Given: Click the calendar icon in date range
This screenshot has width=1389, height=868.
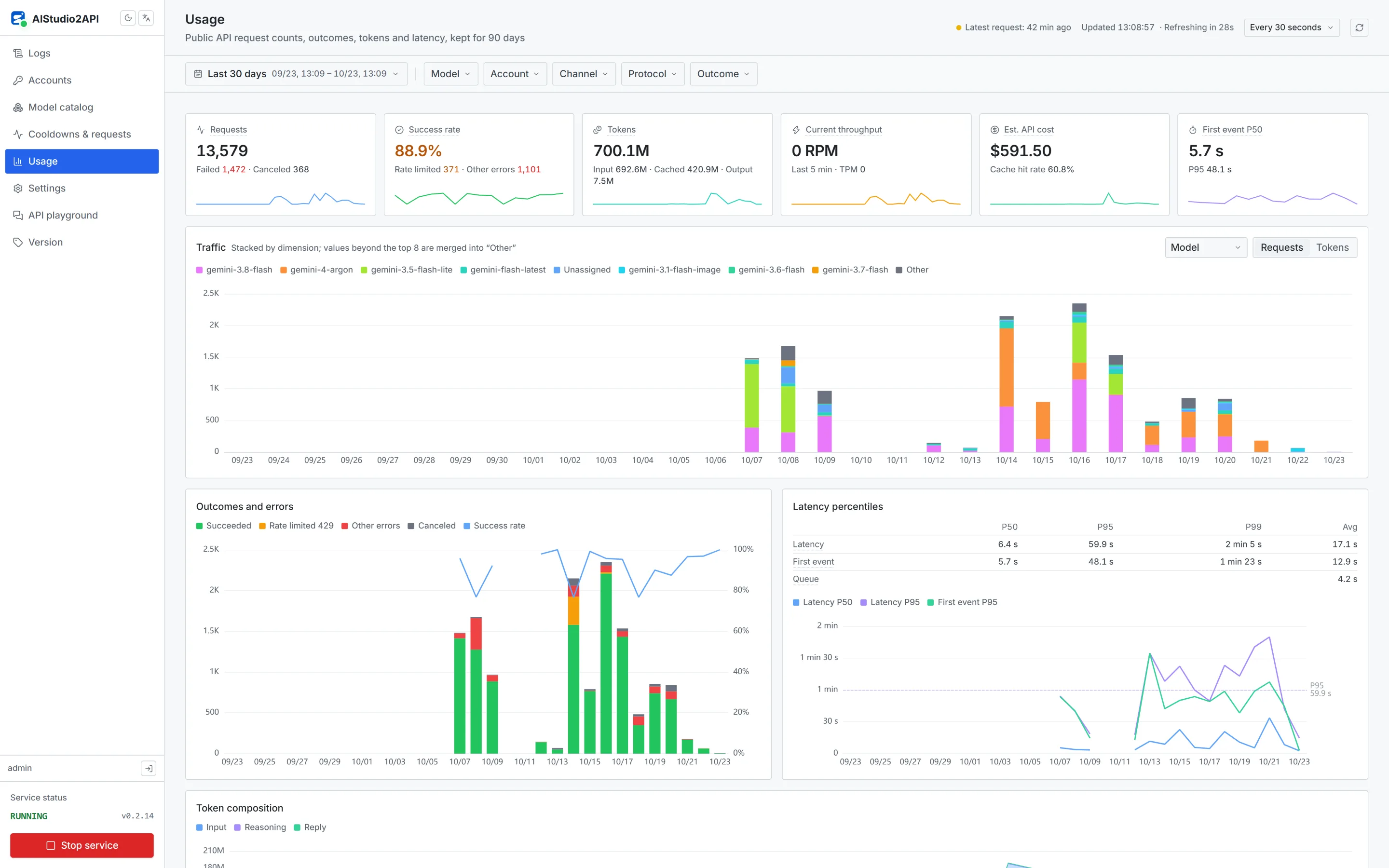Looking at the screenshot, I should point(198,73).
